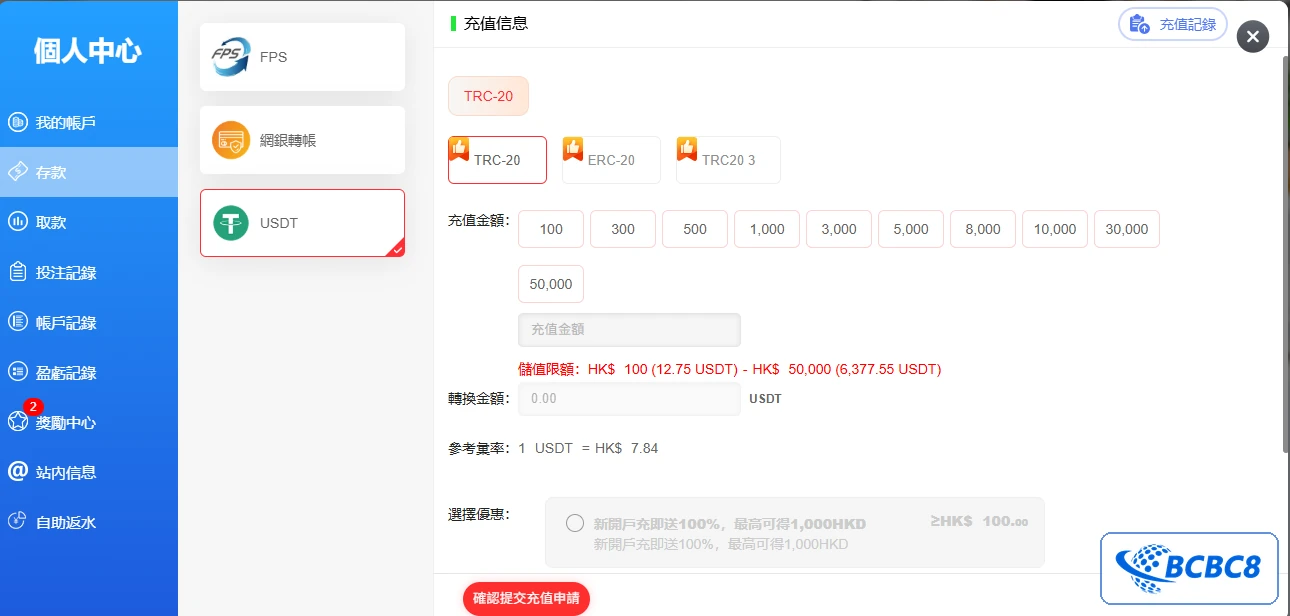Choose the TRC-20 channel option
Viewport: 1290px width, 616px height.
pyautogui.click(x=497, y=160)
